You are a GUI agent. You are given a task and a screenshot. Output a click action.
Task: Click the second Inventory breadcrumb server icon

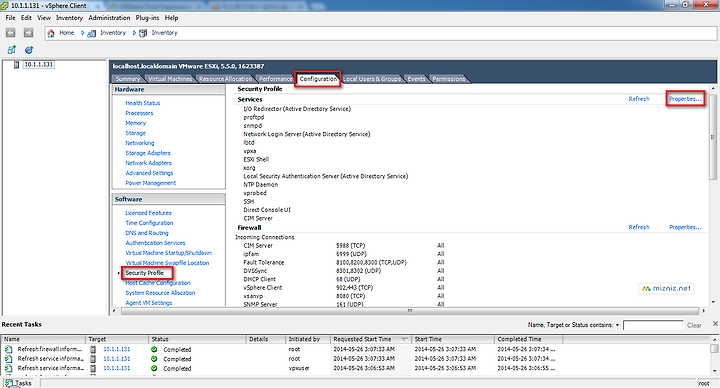143,33
